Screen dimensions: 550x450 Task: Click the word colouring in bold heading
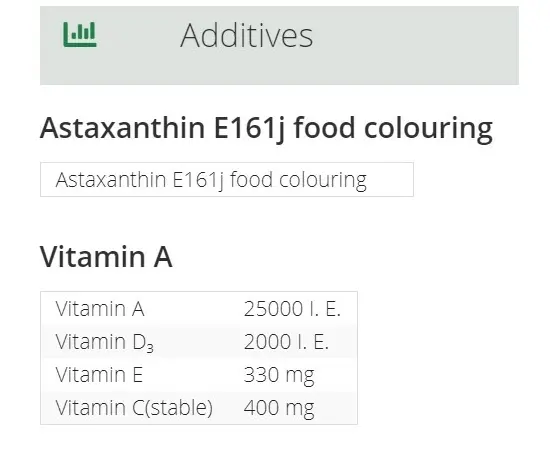coord(428,129)
